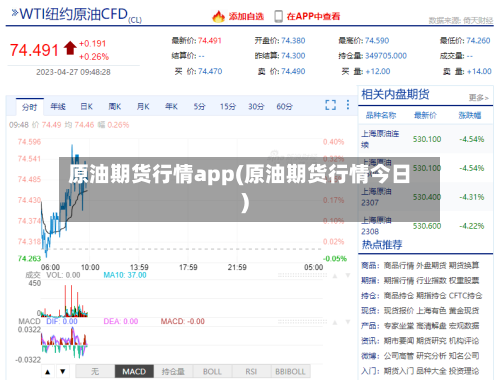
Task: Open the CFTC持仓 link
Action: (x=465, y=296)
